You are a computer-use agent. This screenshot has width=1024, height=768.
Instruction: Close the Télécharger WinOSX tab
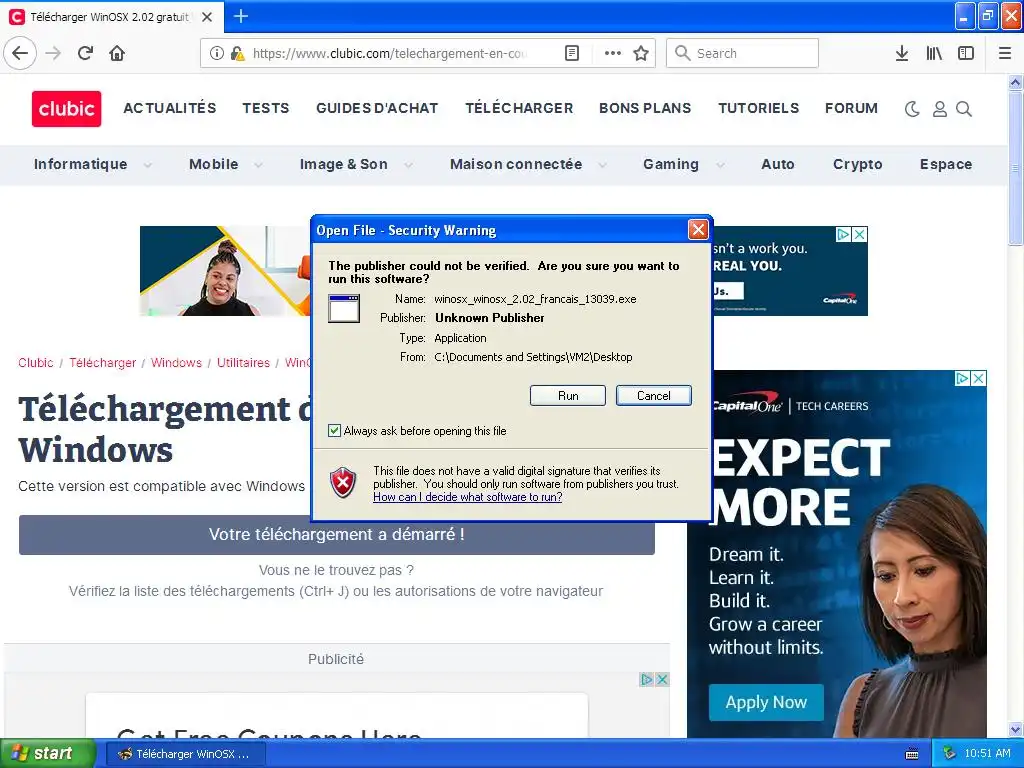click(207, 17)
